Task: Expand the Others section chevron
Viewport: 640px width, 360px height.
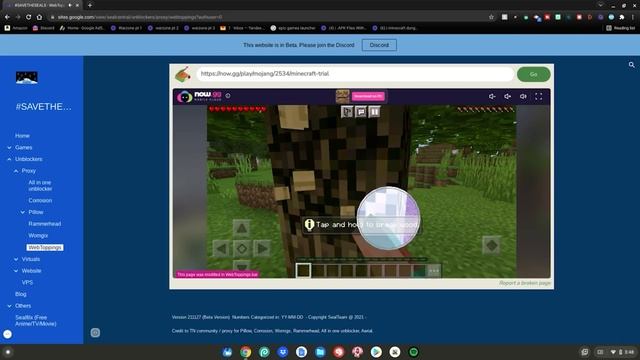Action: click(9, 306)
